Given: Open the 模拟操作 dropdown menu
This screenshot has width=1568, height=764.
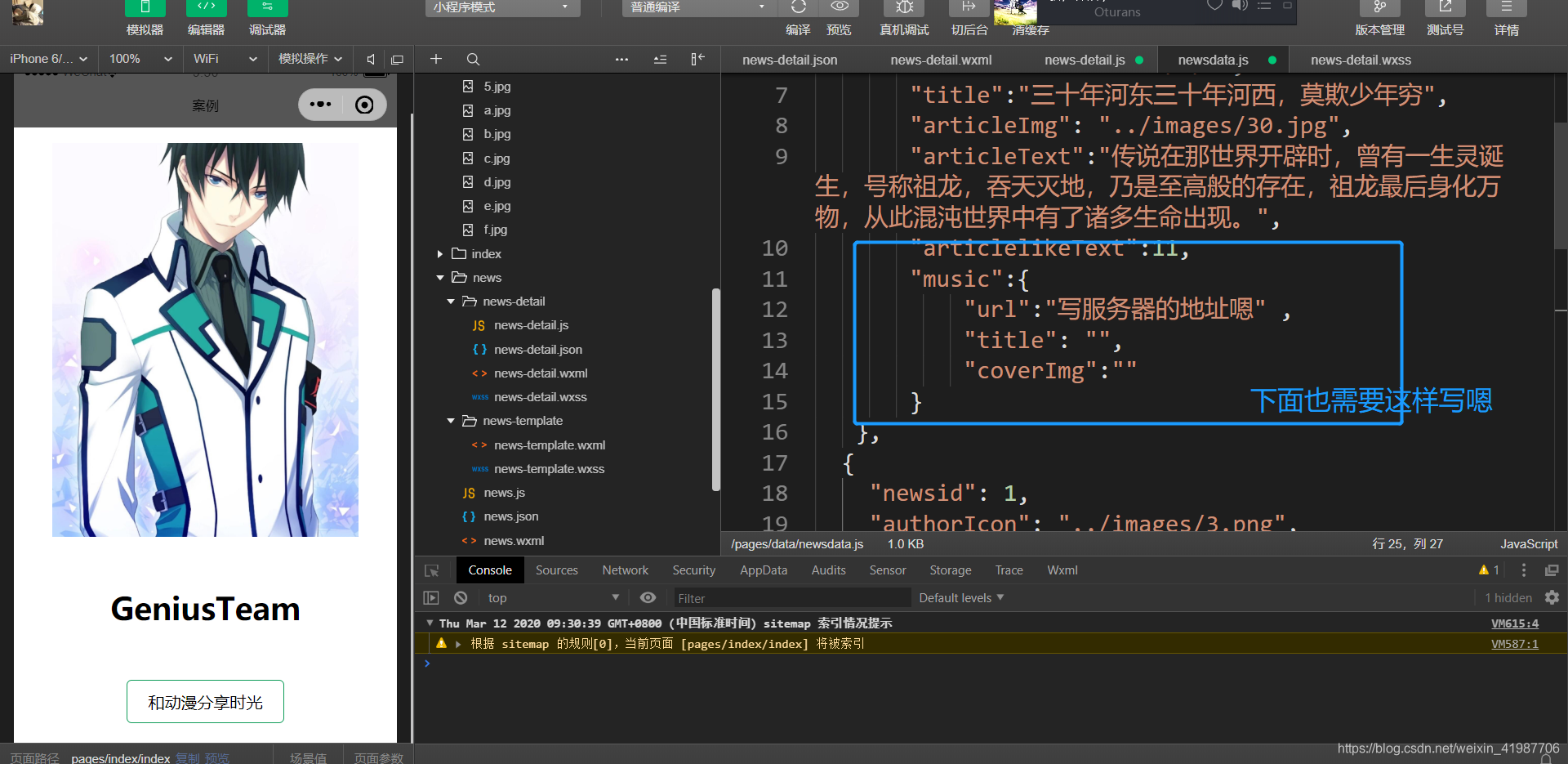Looking at the screenshot, I should click(x=310, y=59).
